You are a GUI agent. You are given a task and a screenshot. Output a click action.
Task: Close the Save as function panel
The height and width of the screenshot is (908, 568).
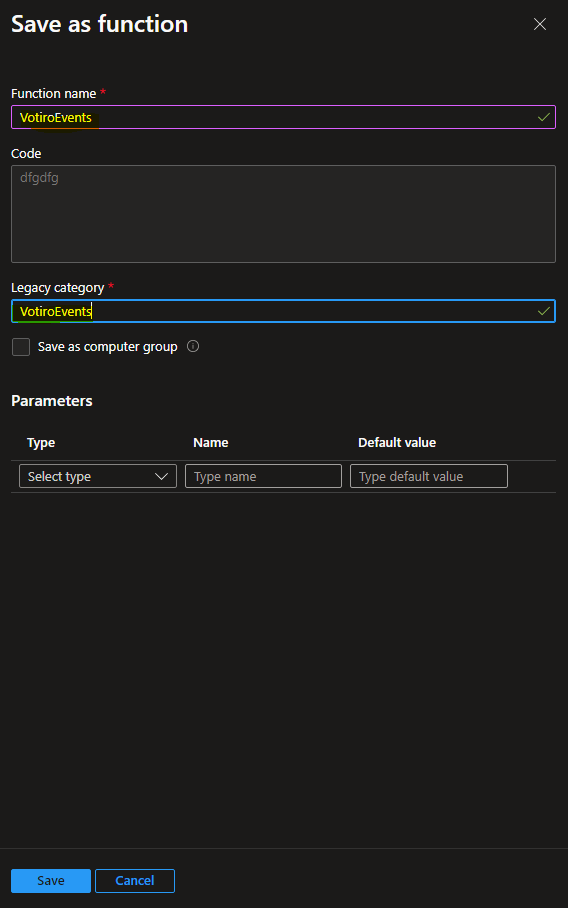pos(540,24)
